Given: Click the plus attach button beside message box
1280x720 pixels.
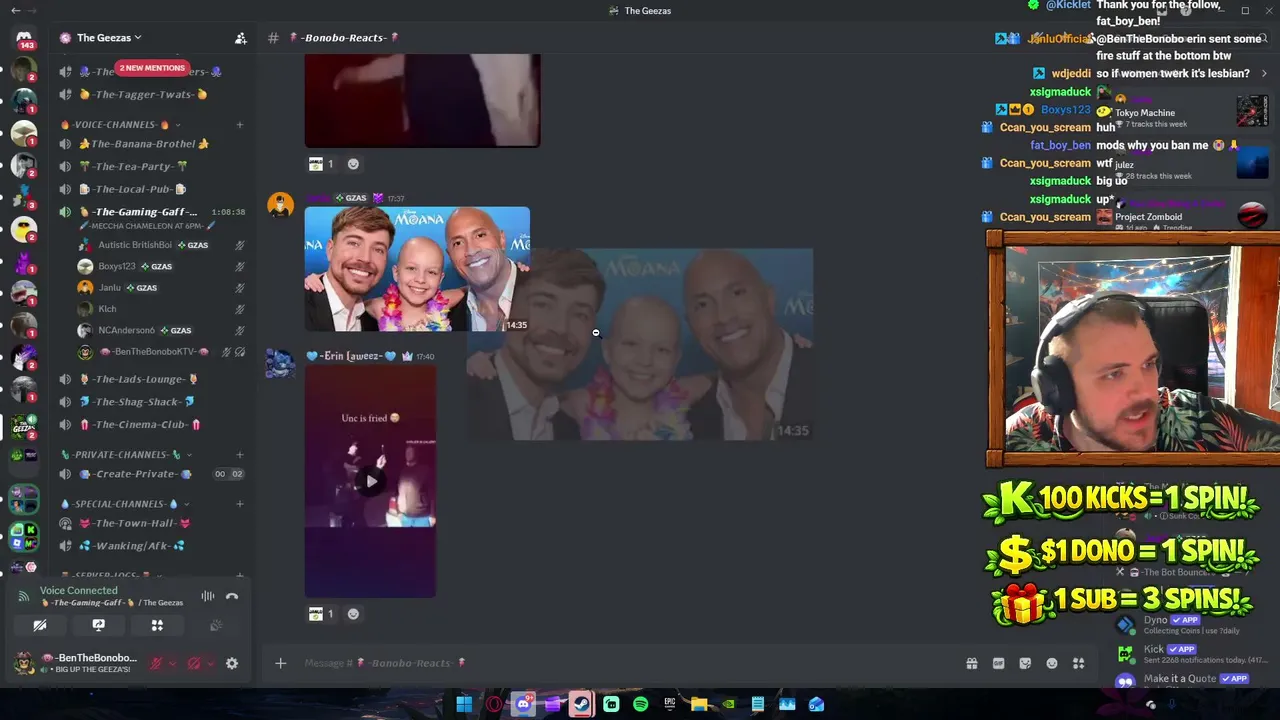Looking at the screenshot, I should (281, 663).
